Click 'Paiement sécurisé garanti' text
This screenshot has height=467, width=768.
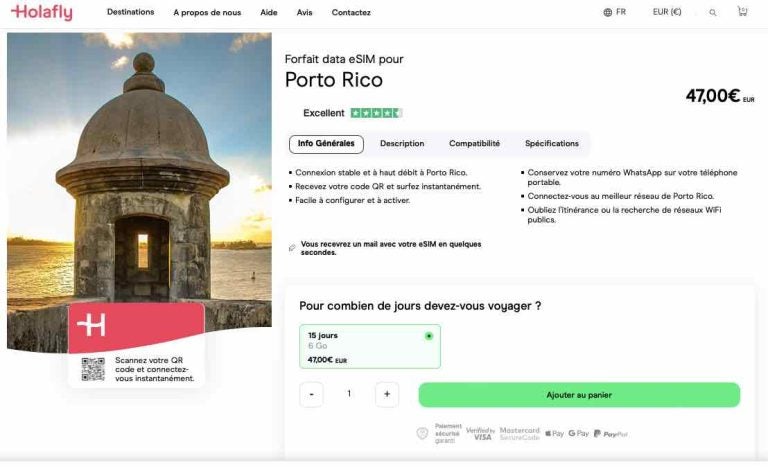448,434
